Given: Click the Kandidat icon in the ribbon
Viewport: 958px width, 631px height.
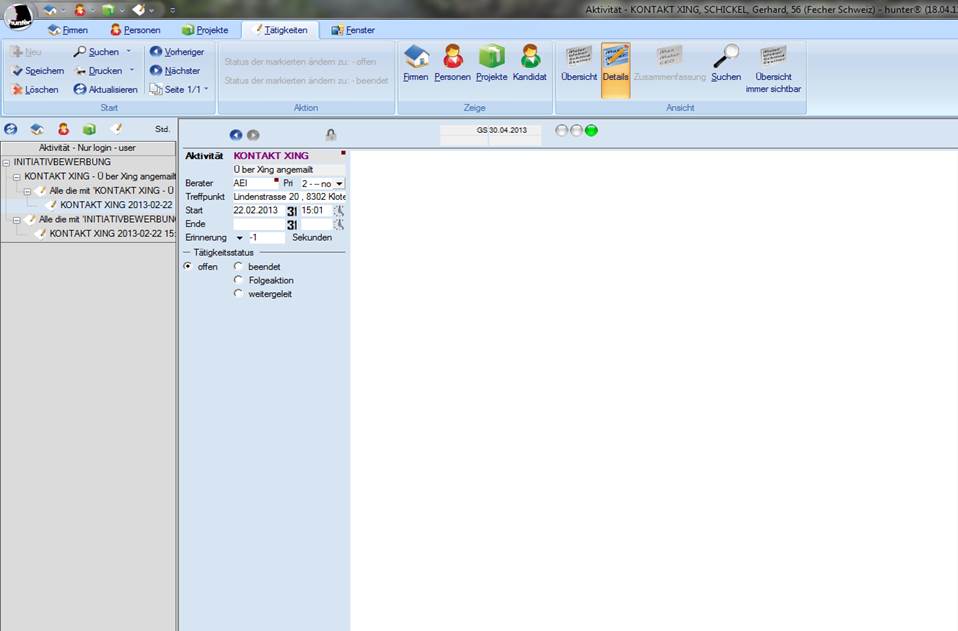Looking at the screenshot, I should pos(530,63).
